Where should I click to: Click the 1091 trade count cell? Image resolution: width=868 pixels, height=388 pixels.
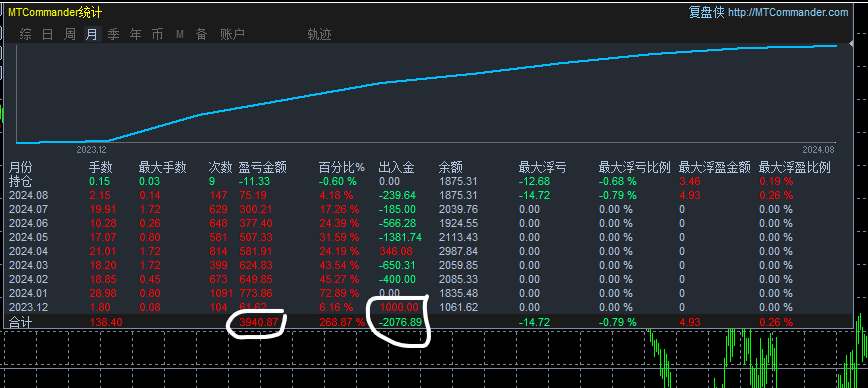(x=221, y=293)
